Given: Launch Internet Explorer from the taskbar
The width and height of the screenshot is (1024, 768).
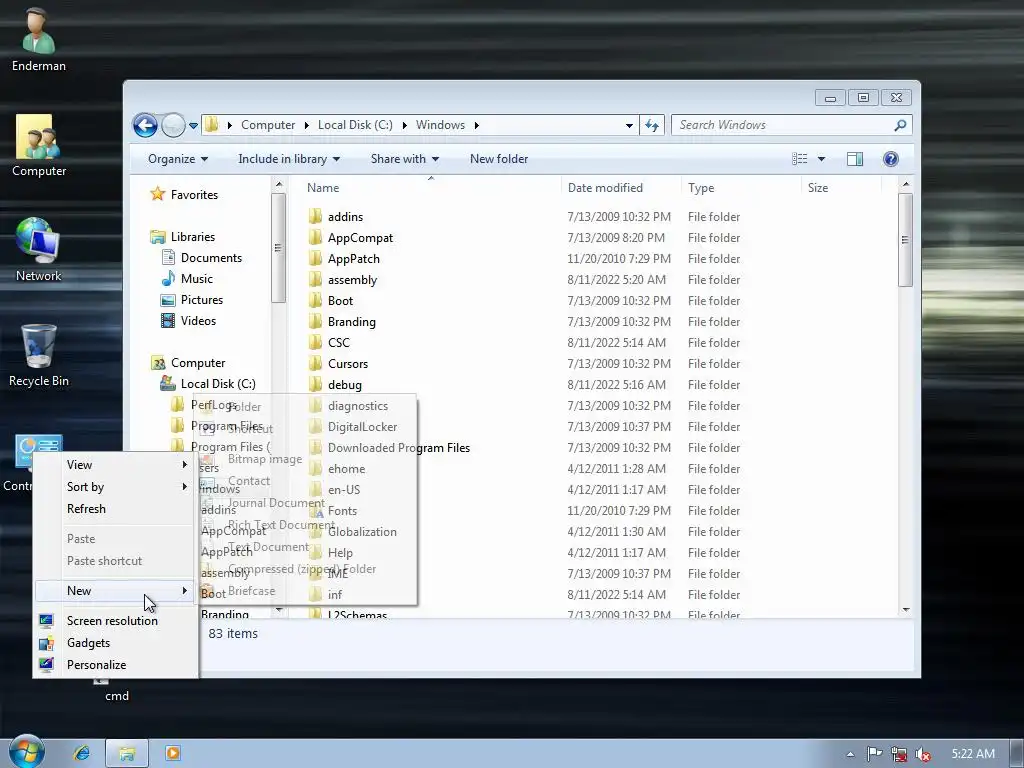Looking at the screenshot, I should point(81,753).
